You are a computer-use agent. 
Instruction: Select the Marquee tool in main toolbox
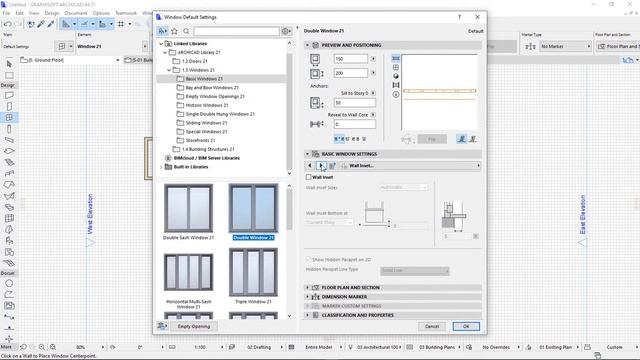[x=9, y=76]
